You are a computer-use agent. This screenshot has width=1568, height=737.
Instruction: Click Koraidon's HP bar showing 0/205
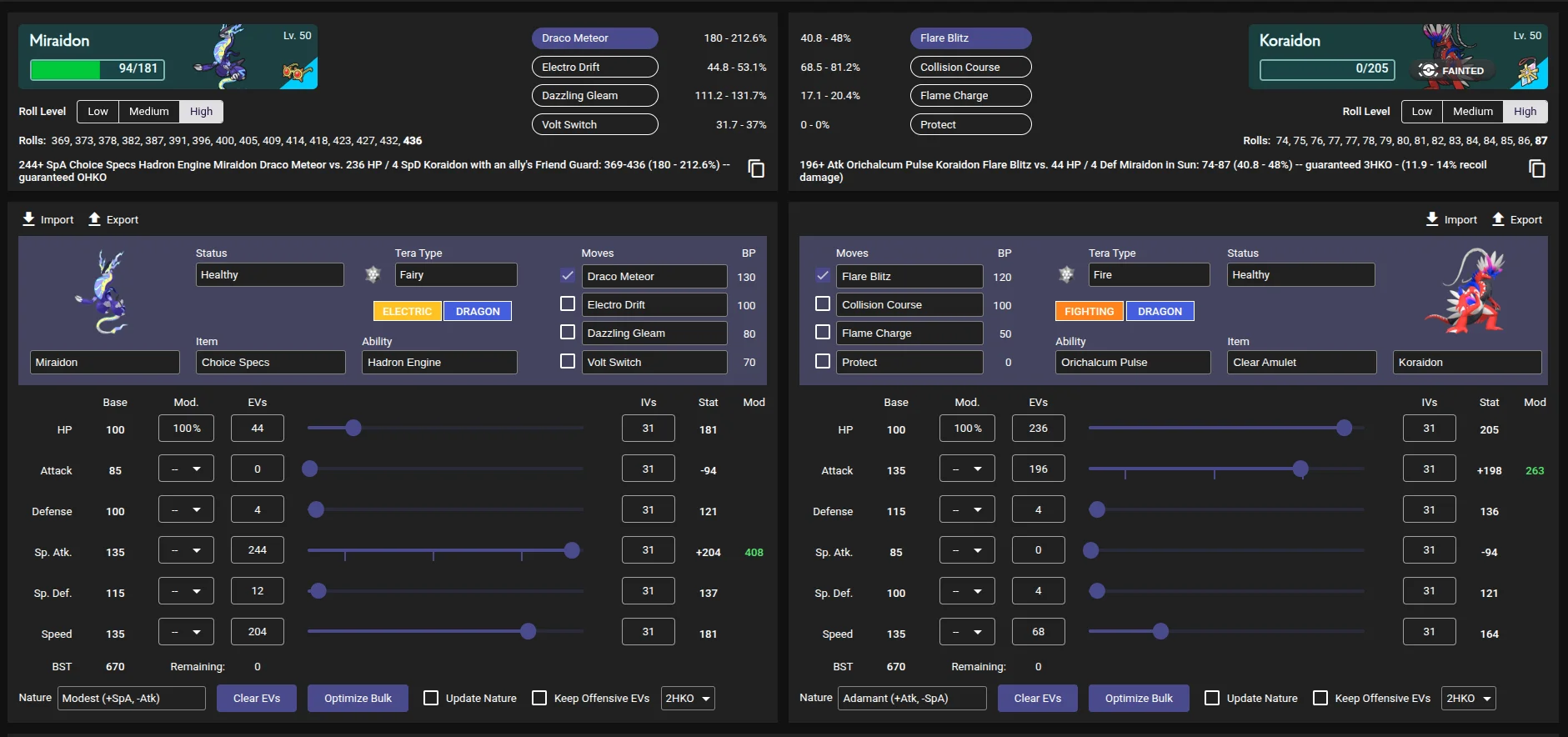(x=1329, y=69)
